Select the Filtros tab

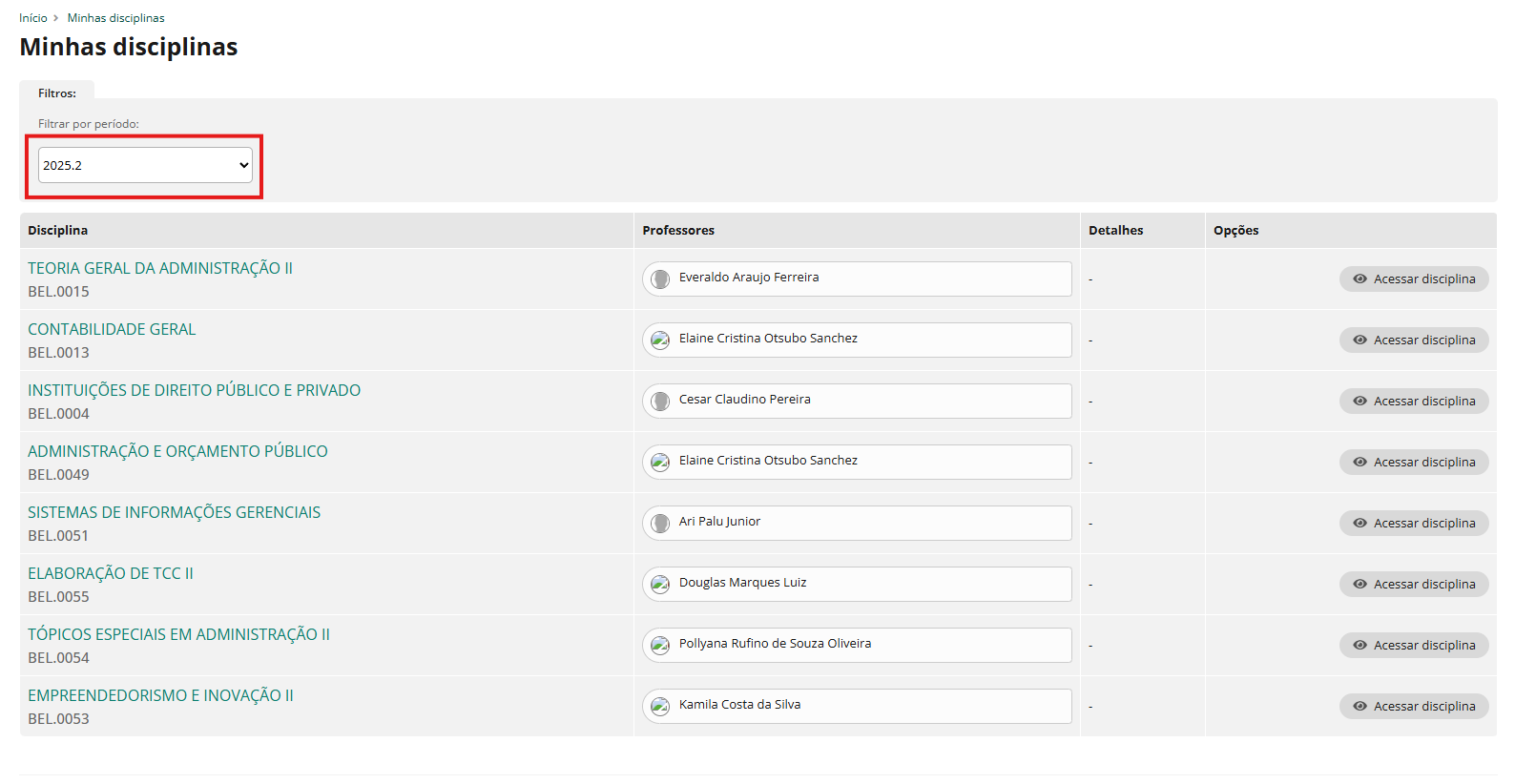[57, 93]
